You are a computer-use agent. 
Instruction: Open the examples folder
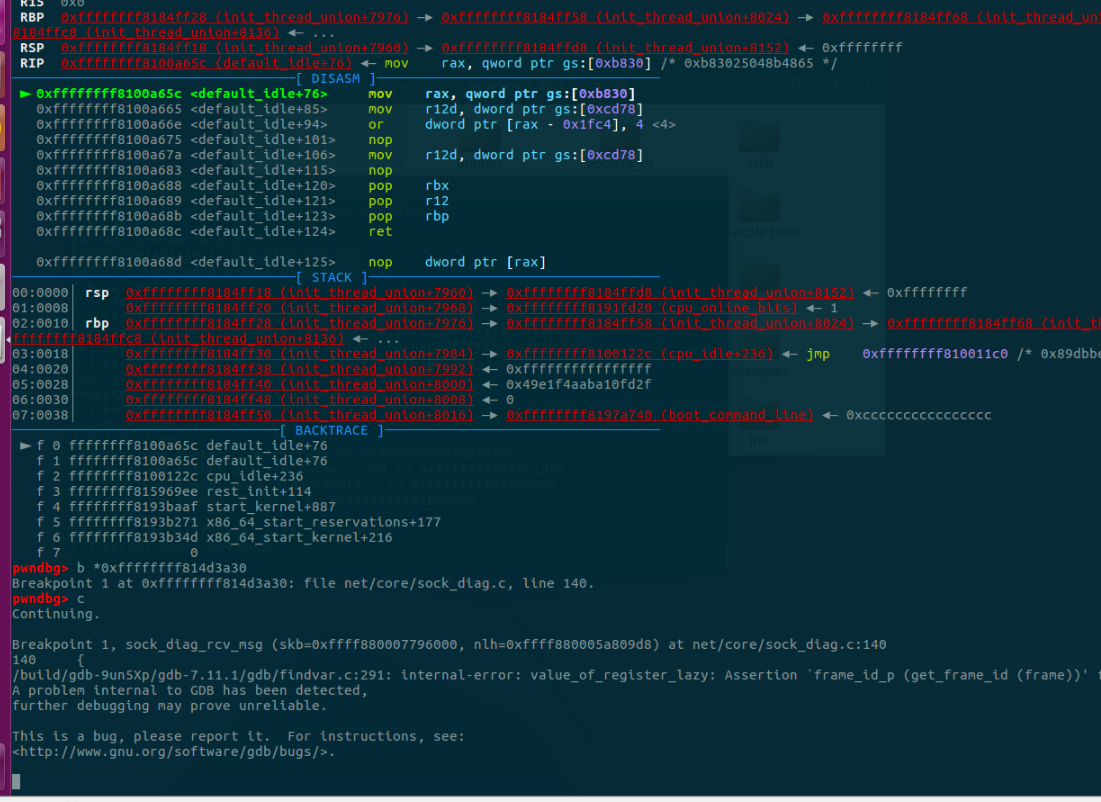(758, 350)
